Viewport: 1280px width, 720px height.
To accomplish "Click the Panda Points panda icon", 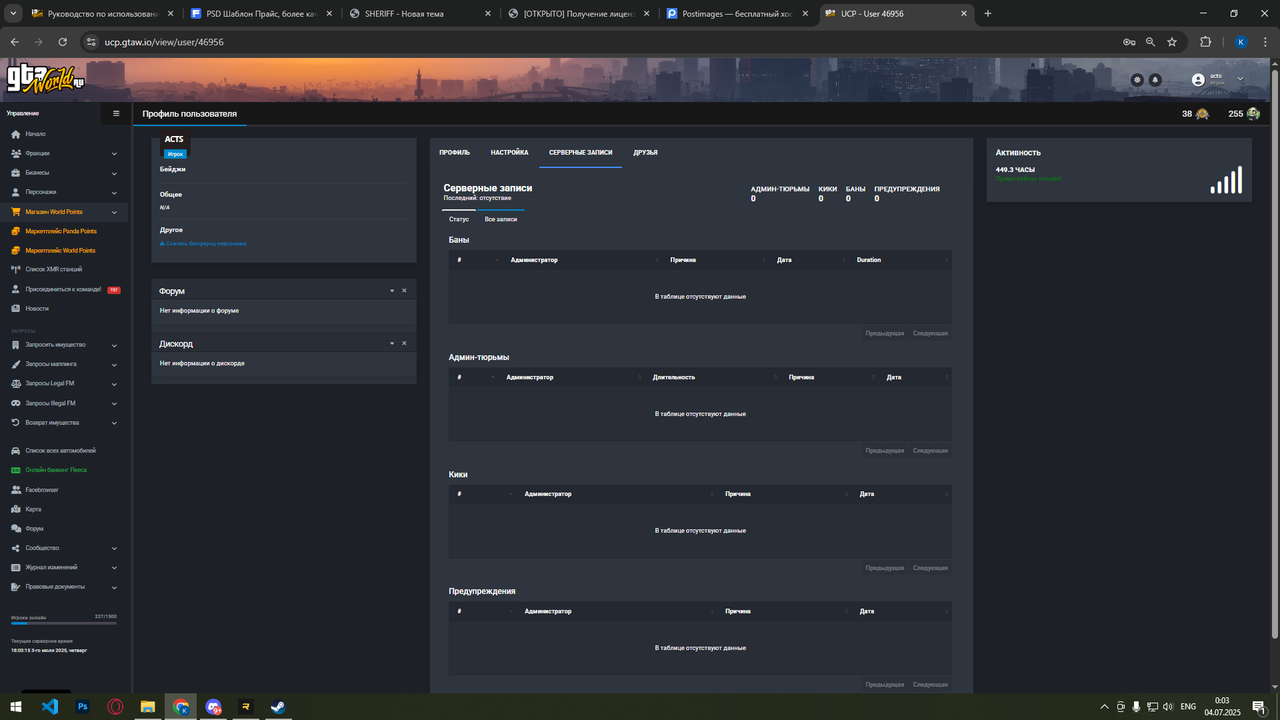I will coord(1253,114).
